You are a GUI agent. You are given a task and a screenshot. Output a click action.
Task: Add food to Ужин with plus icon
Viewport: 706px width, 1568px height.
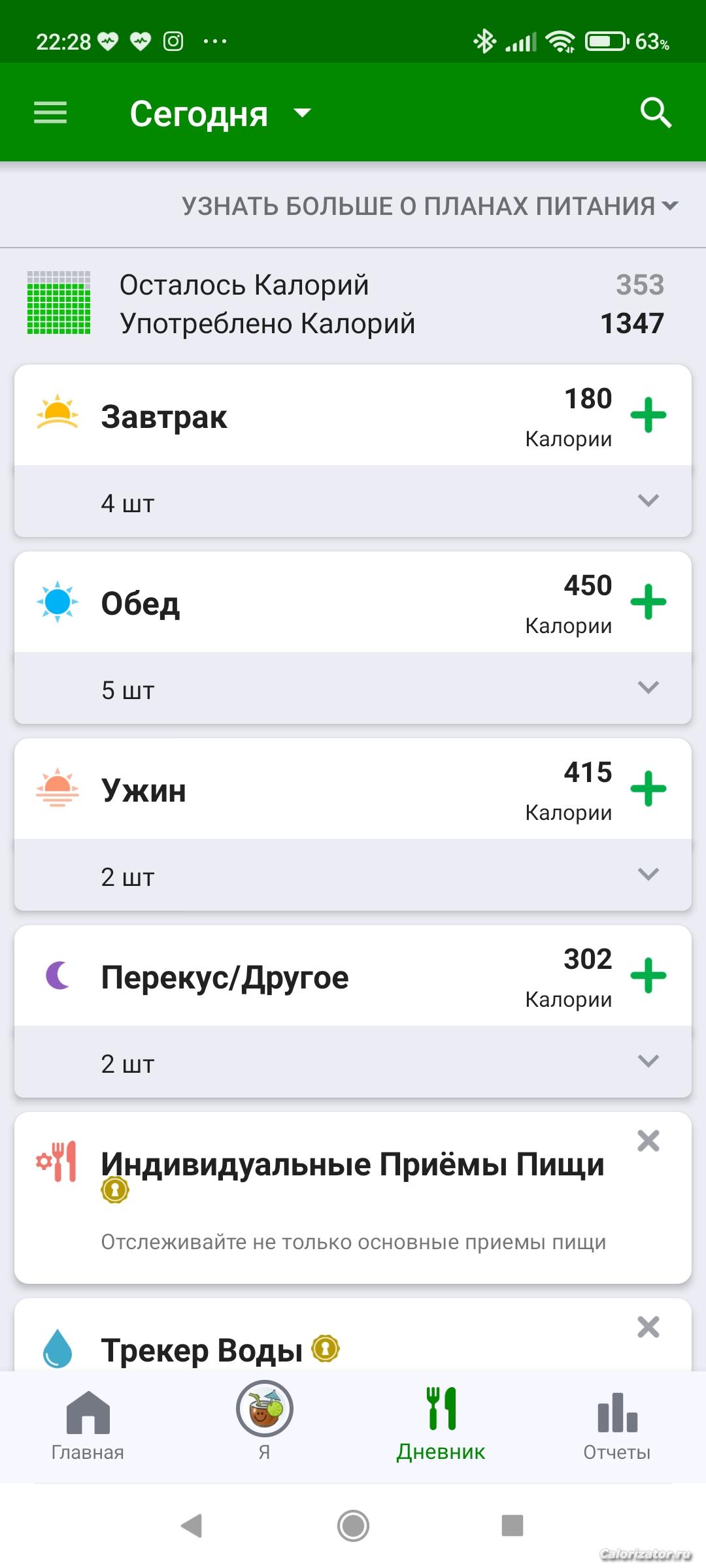coord(648,789)
